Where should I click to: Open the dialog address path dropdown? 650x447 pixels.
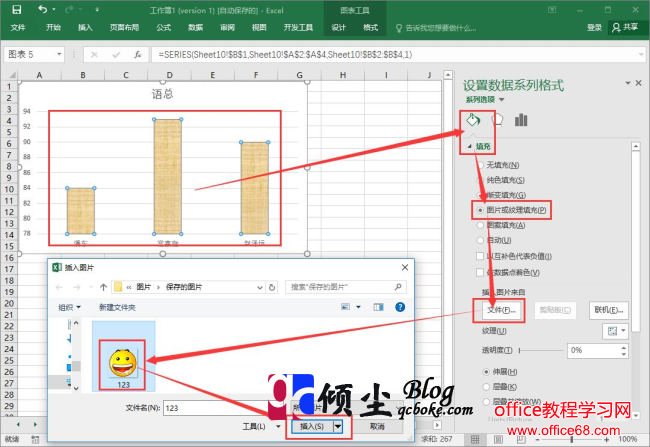point(260,287)
